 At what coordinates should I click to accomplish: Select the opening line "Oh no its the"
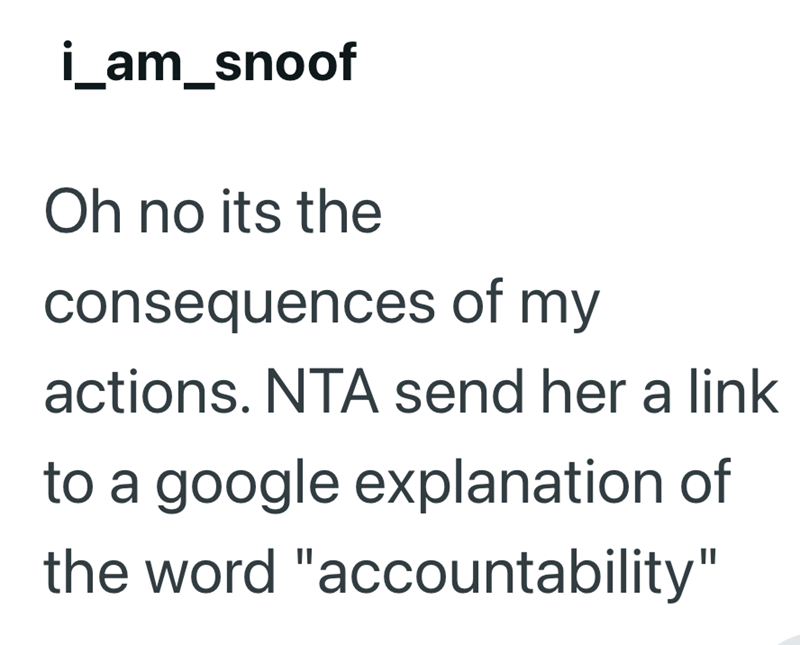coord(213,211)
